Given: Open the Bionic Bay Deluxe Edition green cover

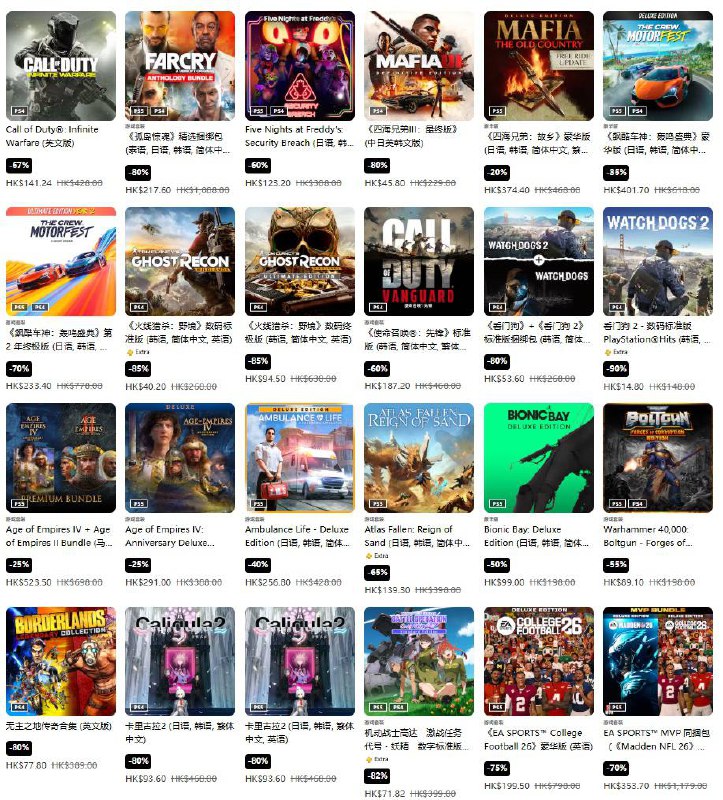Looking at the screenshot, I should pos(539,458).
